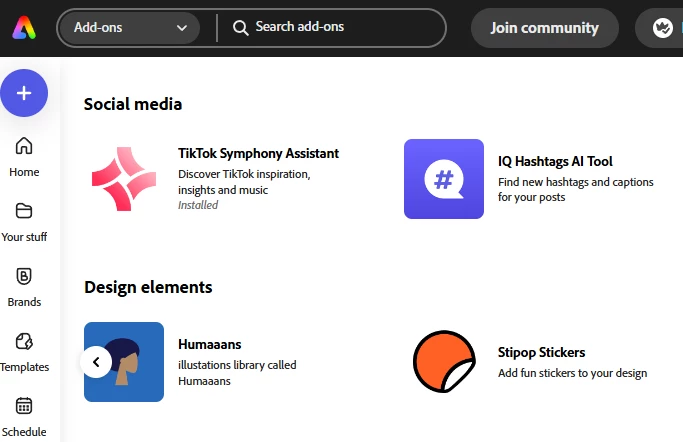Open Brands in sidebar

point(24,287)
